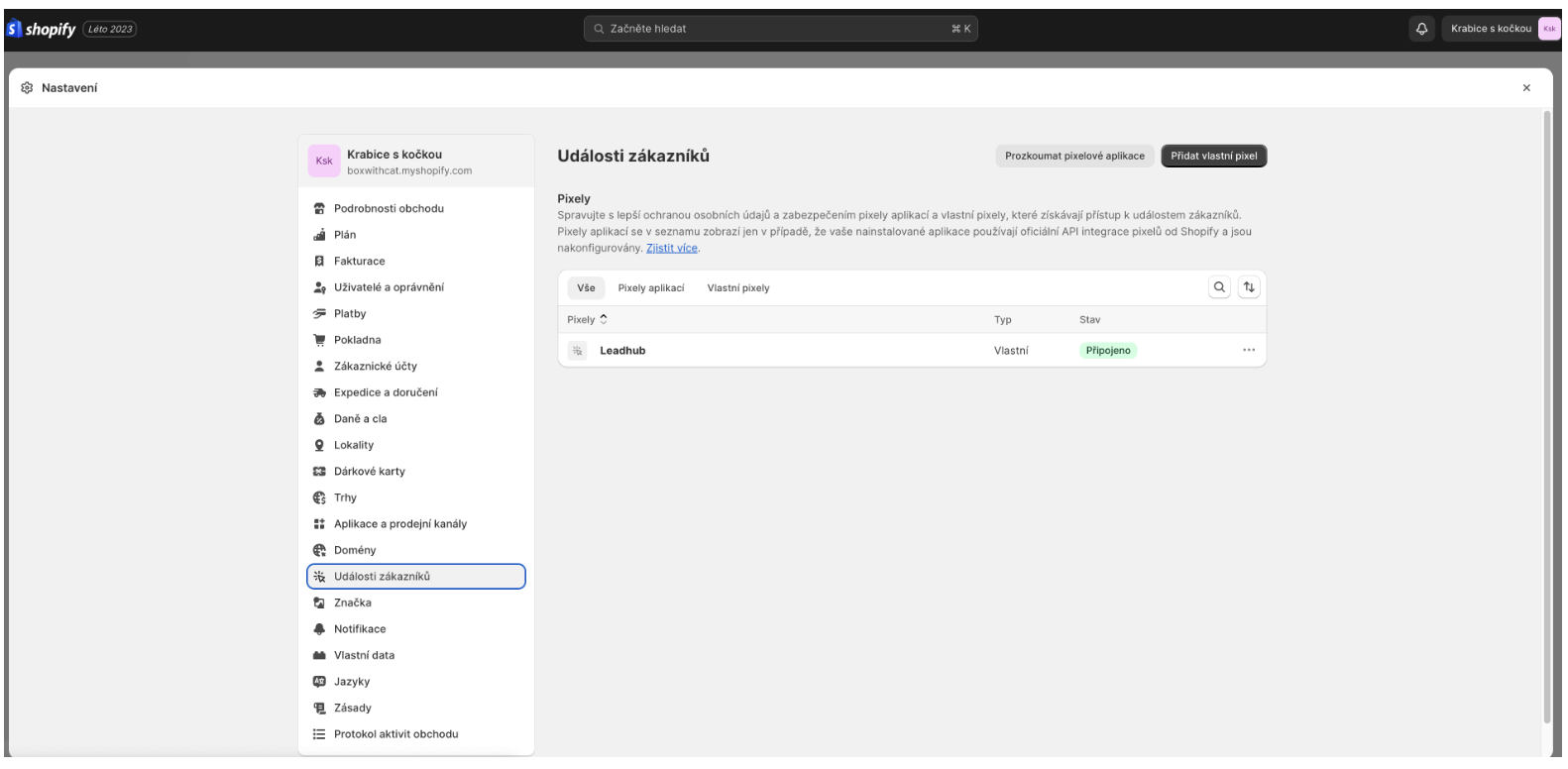Click the sort arrows button in pixel table
This screenshot has height=769, width=1568.
[1249, 287]
